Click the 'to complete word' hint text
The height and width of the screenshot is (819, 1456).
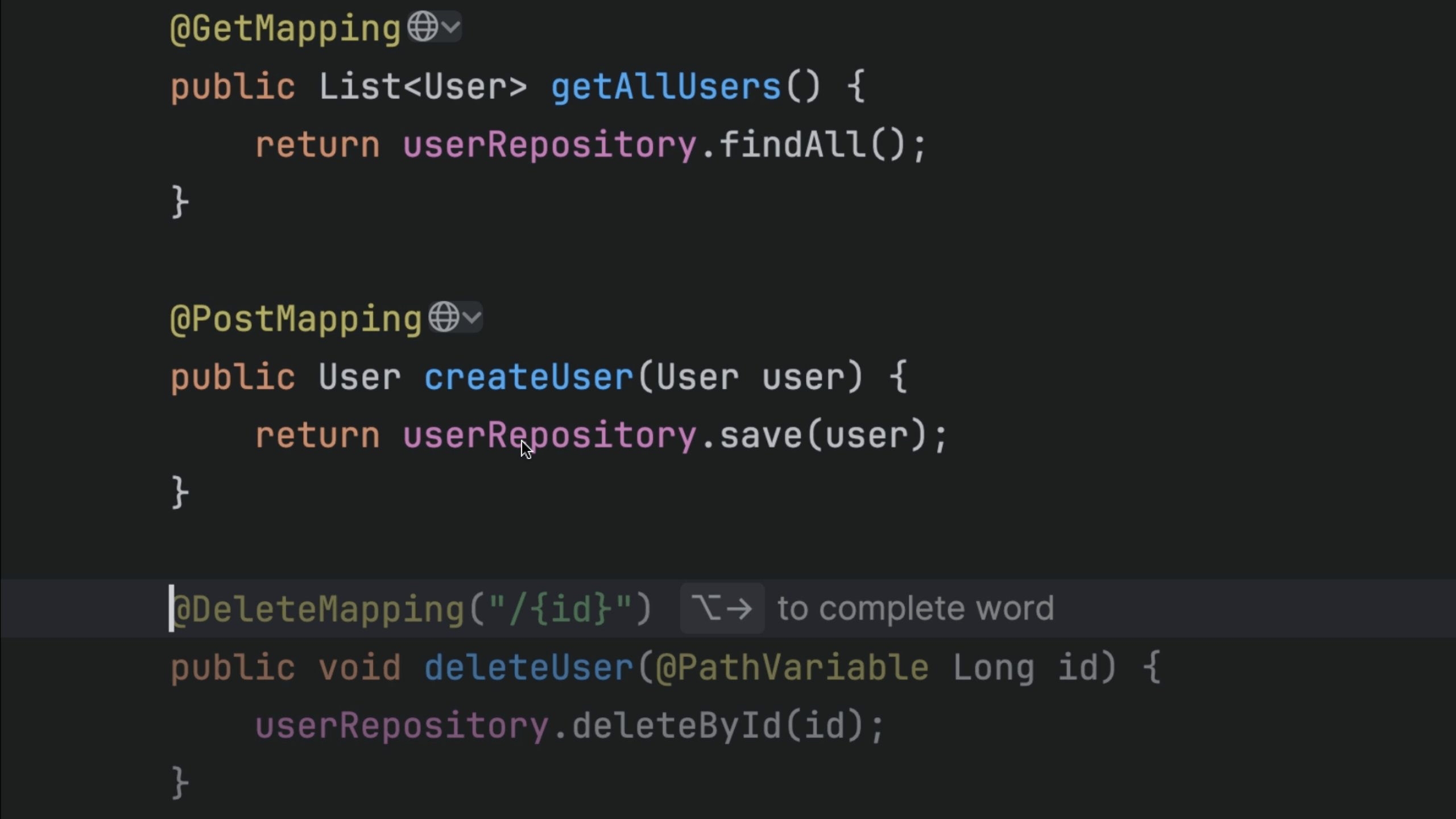[x=915, y=609]
